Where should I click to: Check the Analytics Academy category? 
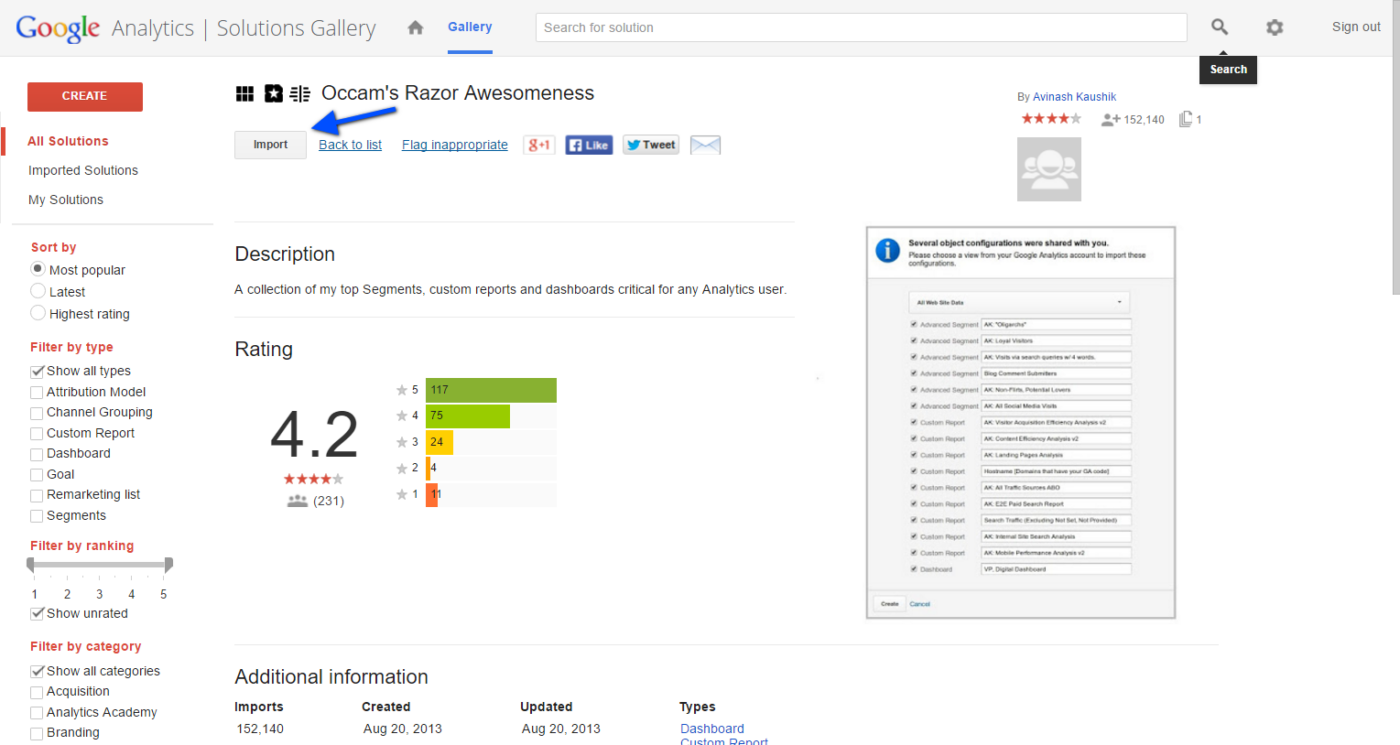coord(37,713)
